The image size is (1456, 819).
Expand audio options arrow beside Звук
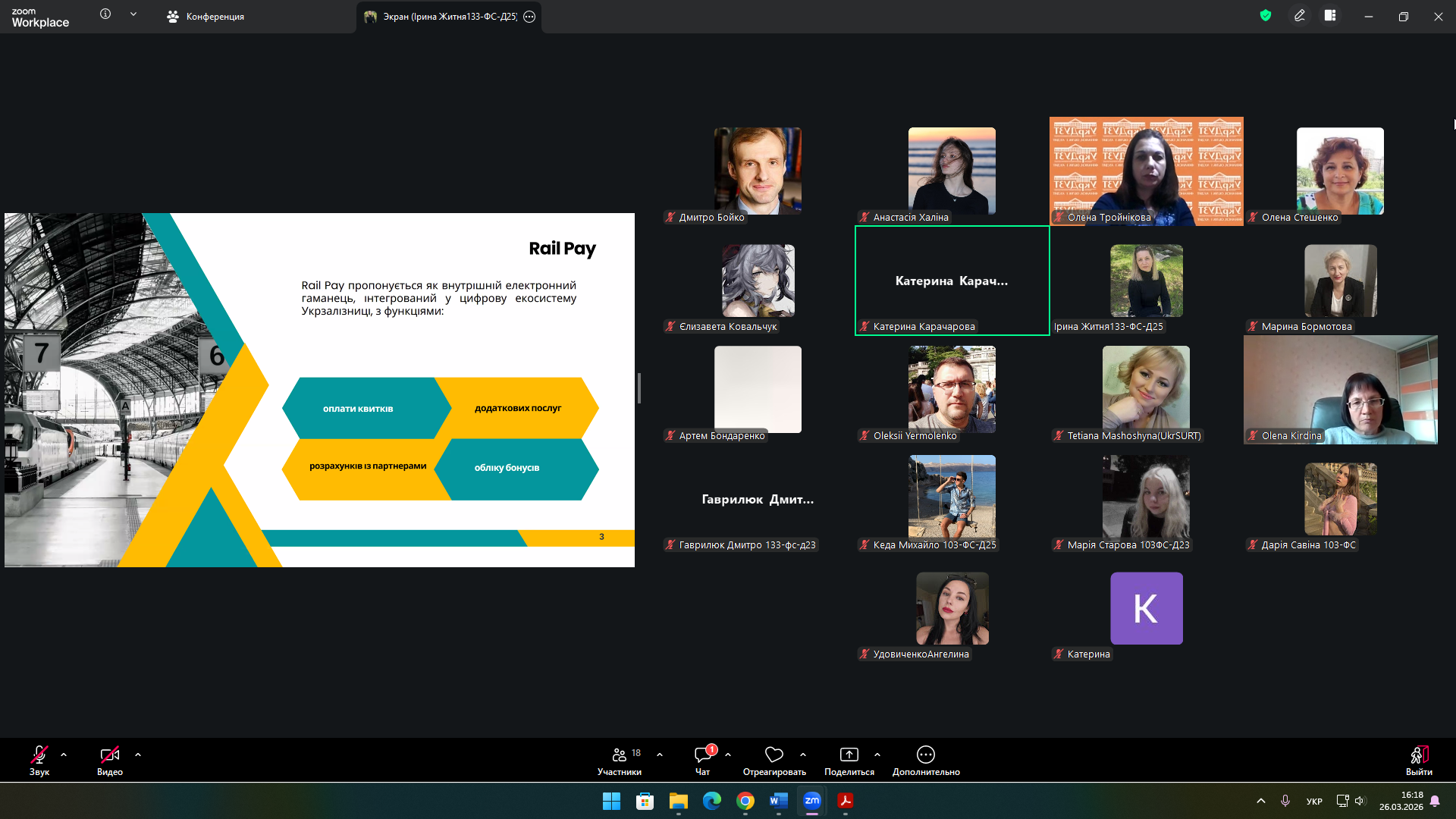click(x=64, y=755)
